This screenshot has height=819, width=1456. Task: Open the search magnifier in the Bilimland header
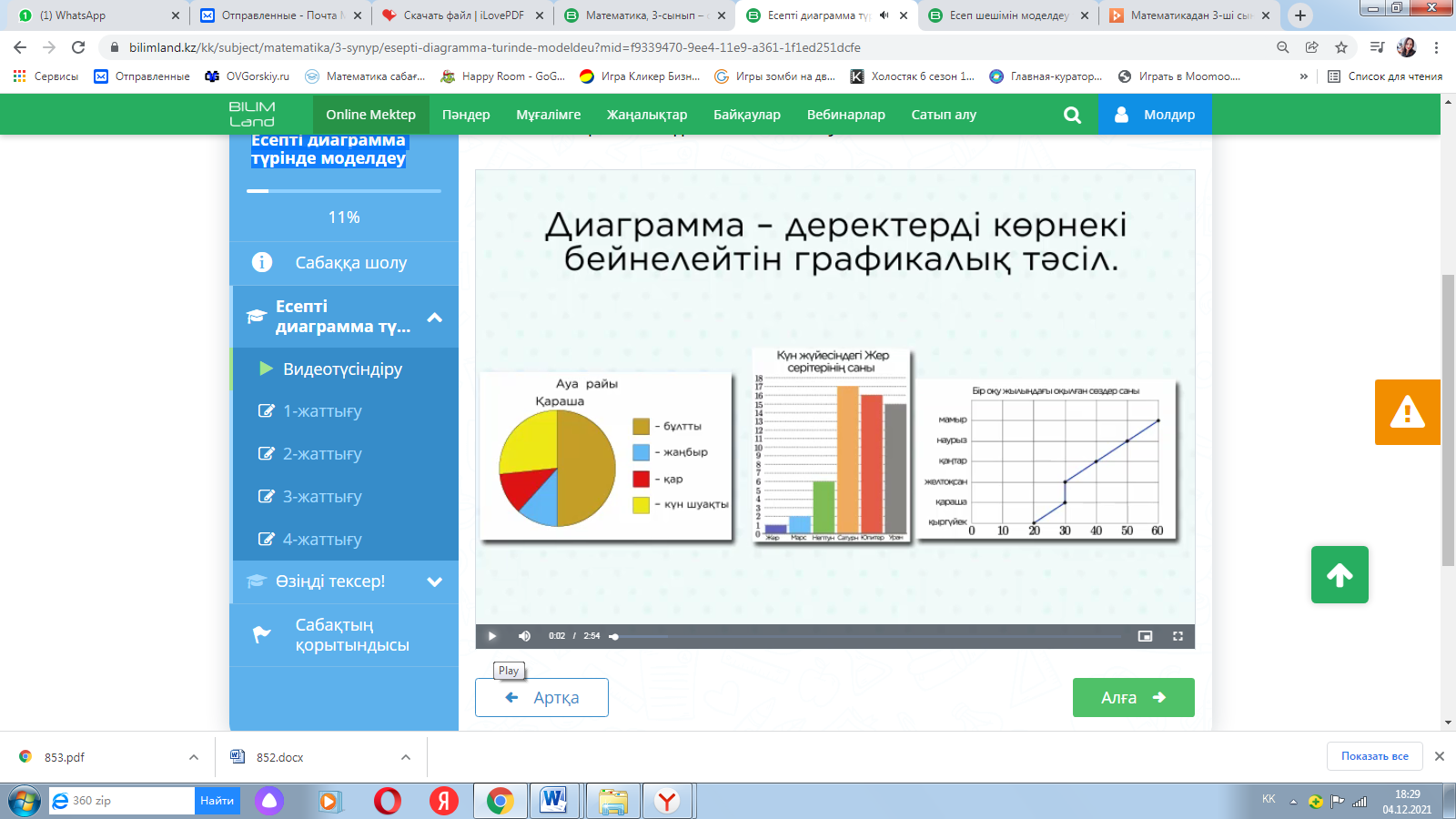tap(1072, 115)
